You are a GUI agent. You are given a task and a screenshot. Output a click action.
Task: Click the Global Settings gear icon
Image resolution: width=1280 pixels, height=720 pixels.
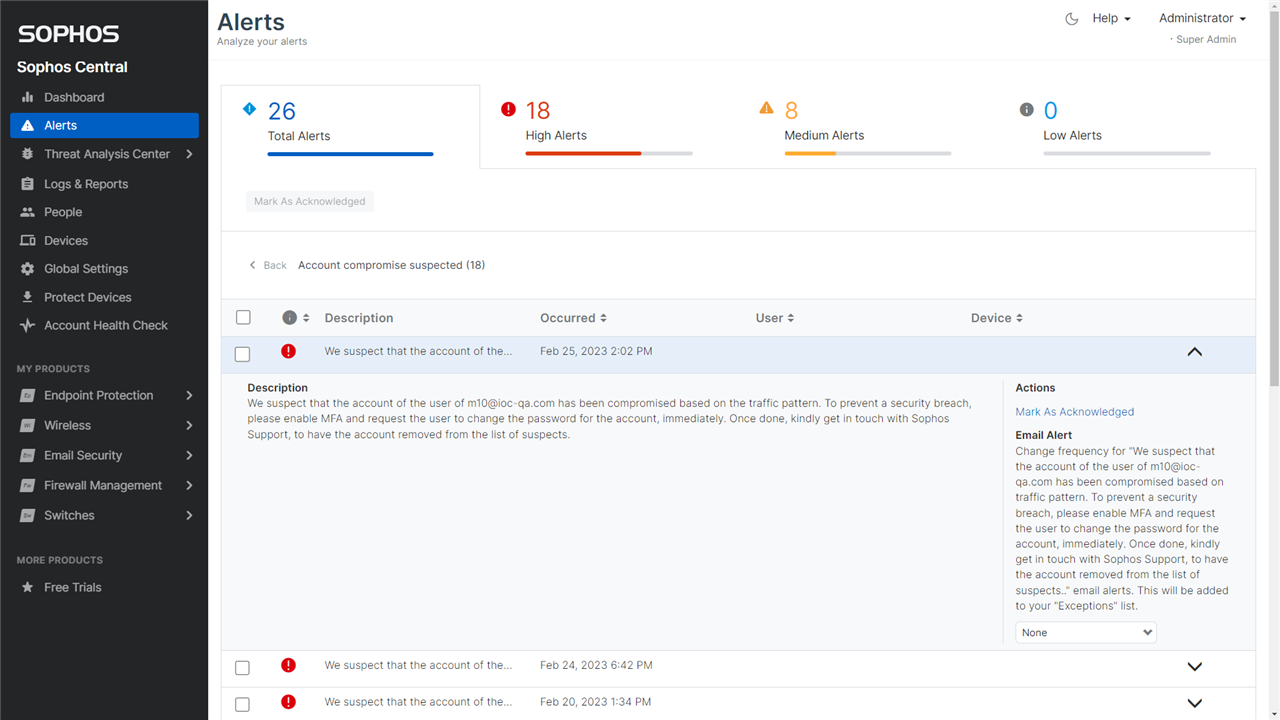[28, 269]
